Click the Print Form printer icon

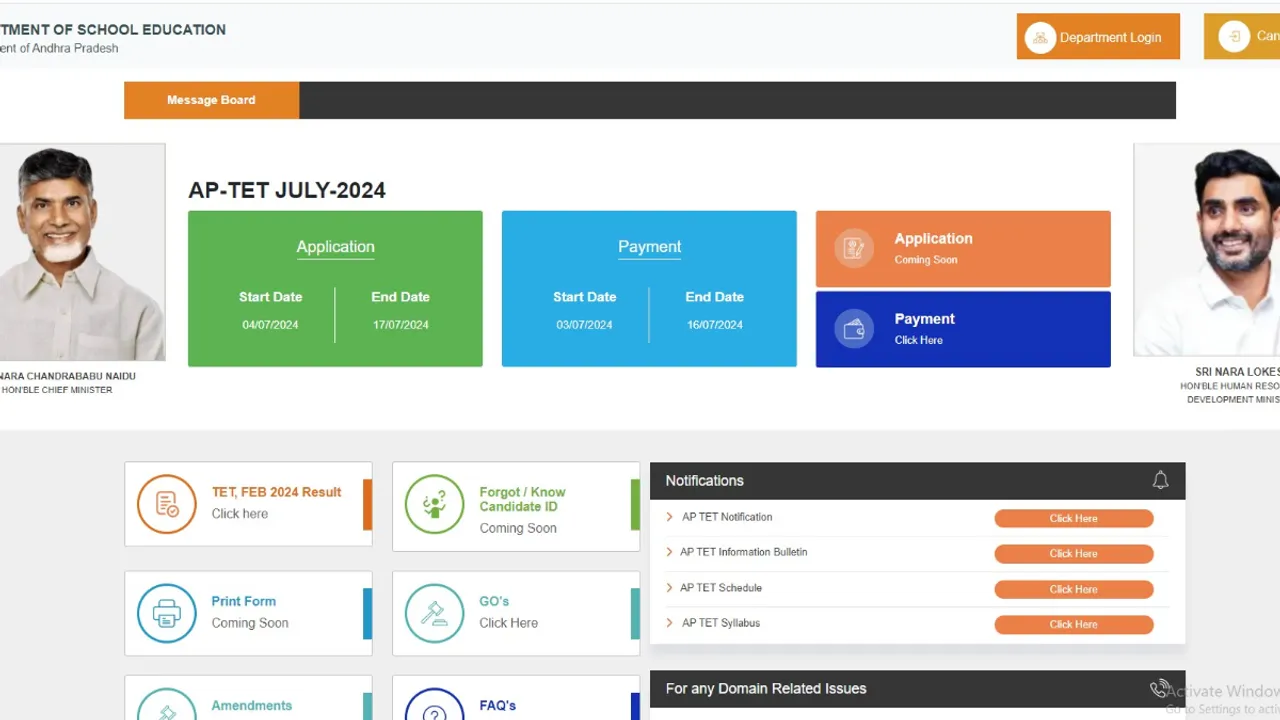point(167,613)
